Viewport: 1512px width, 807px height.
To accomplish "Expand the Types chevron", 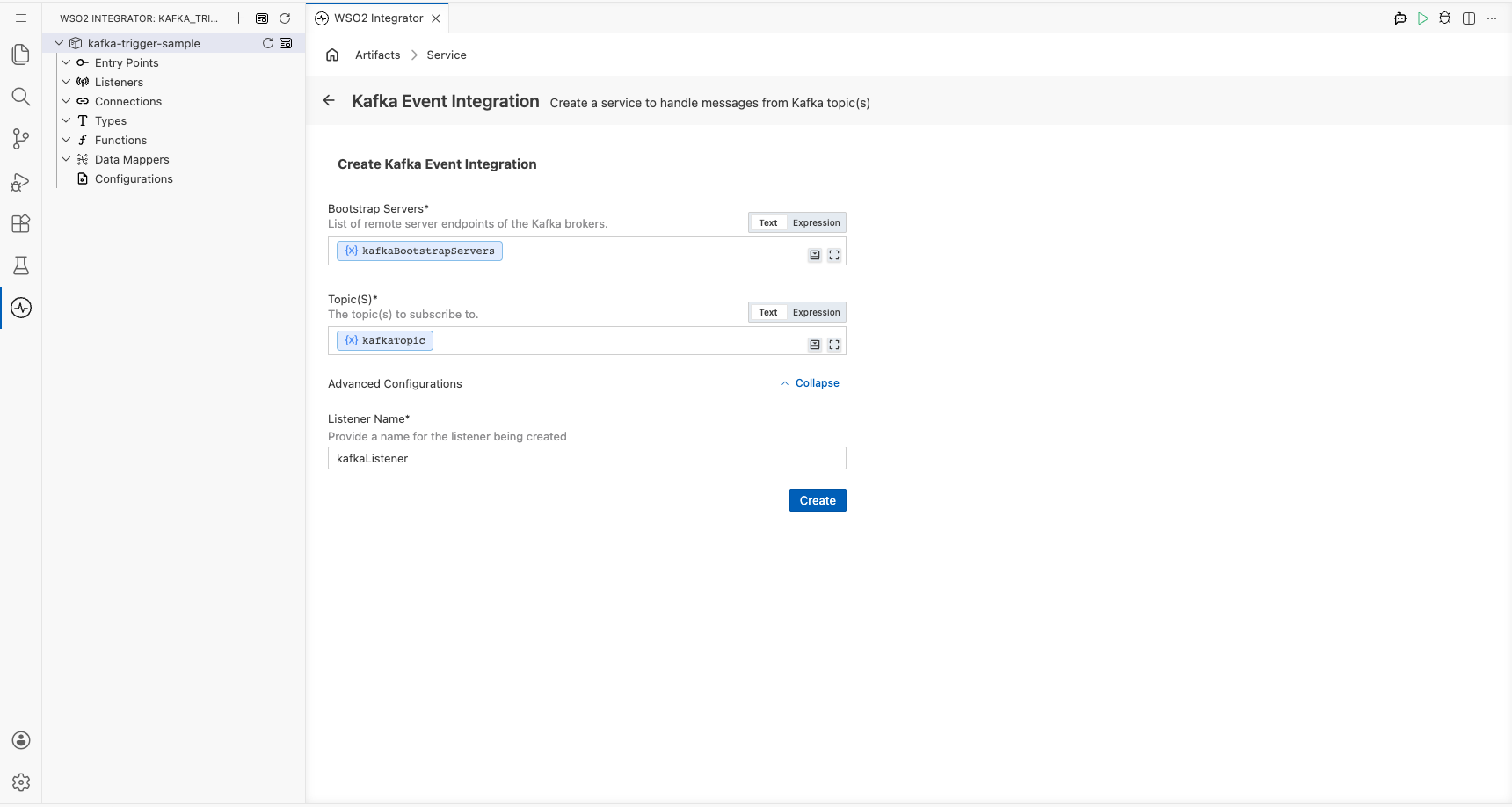I will pyautogui.click(x=66, y=120).
